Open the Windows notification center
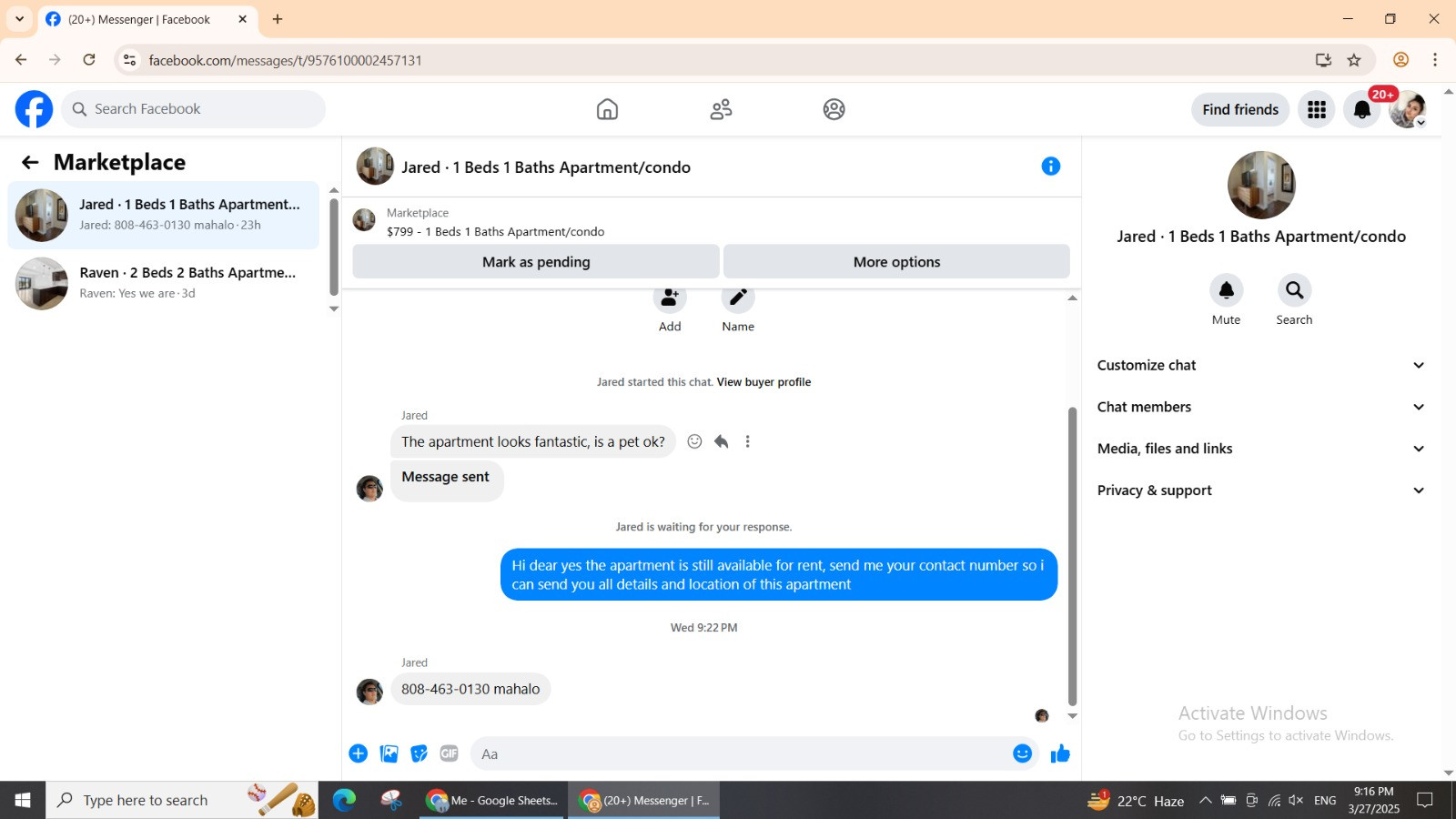This screenshot has height=819, width=1456. tap(1425, 800)
